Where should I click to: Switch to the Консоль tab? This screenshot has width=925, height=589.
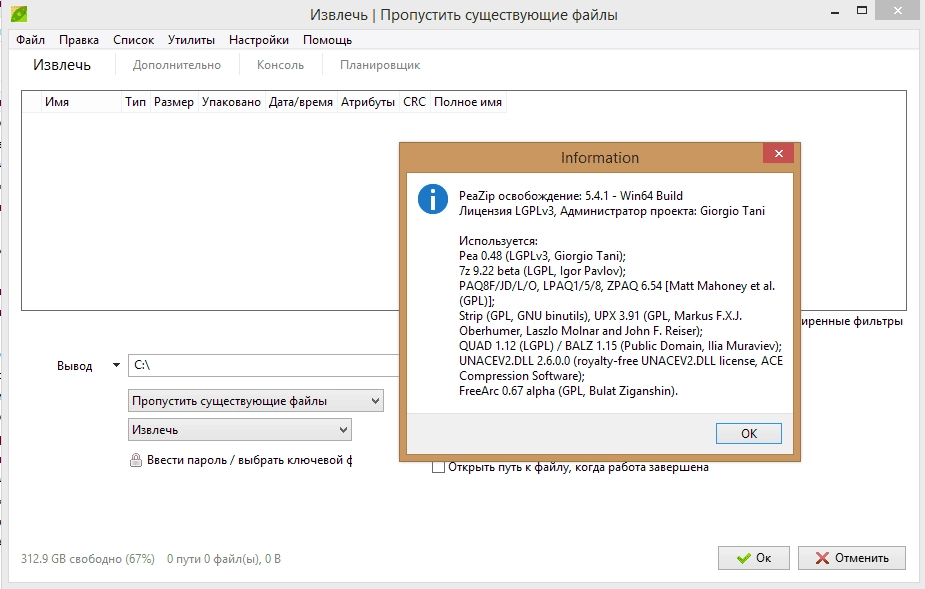click(280, 65)
